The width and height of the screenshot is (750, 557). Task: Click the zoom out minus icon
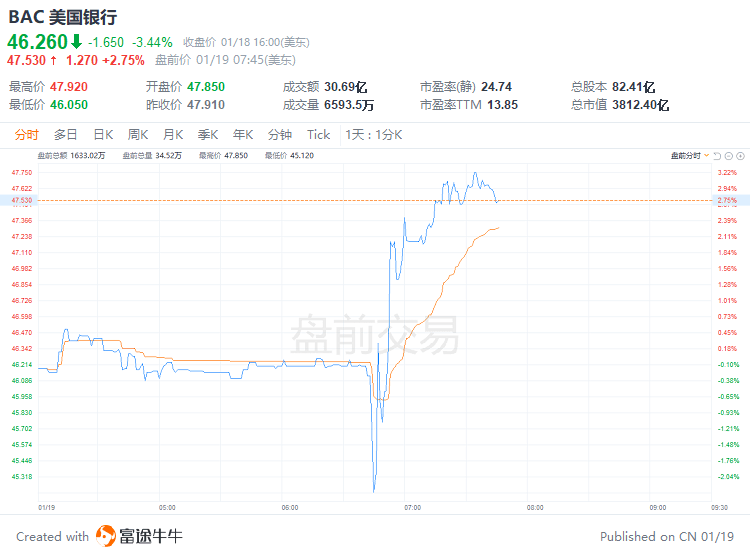726,156
